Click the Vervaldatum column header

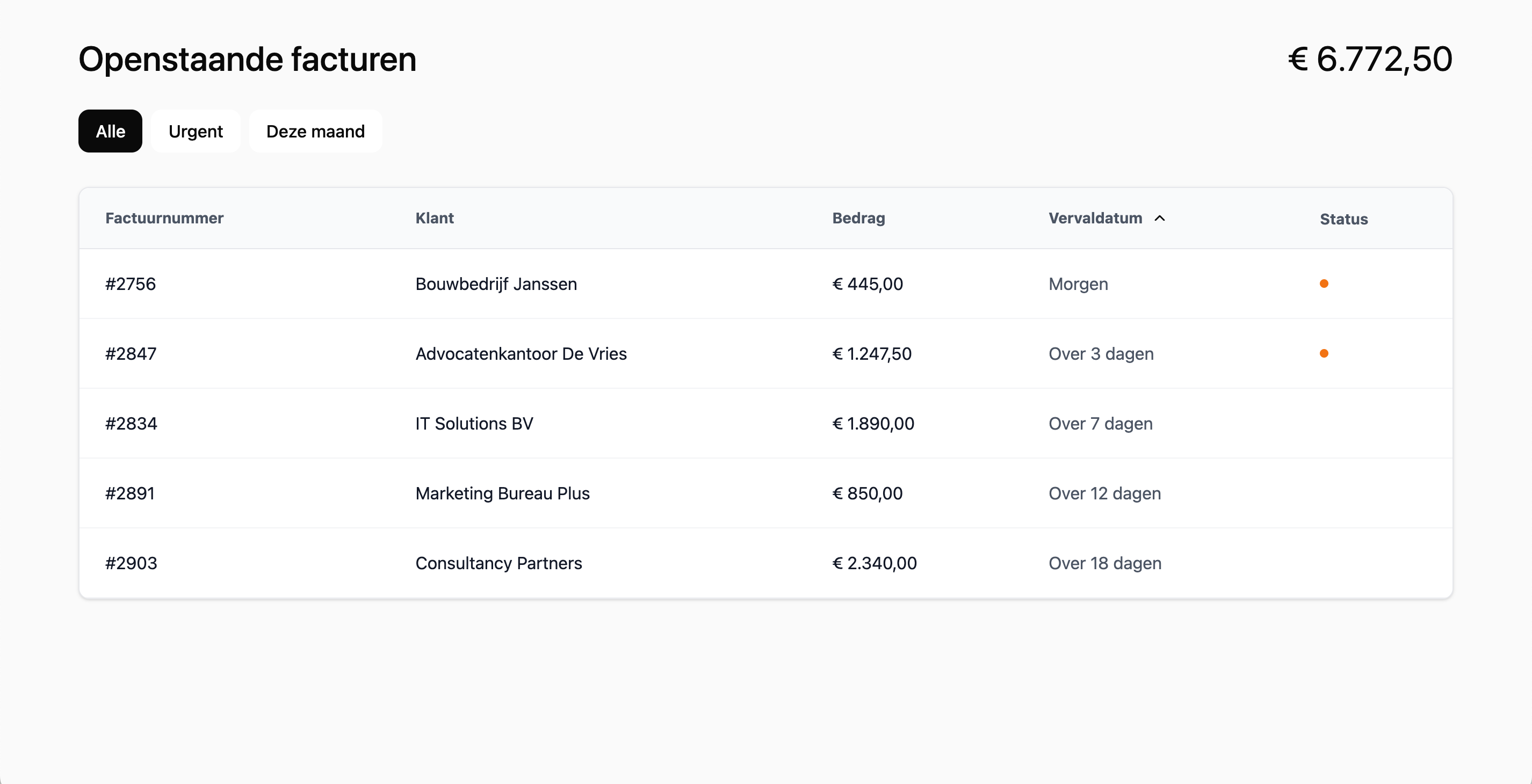1095,218
